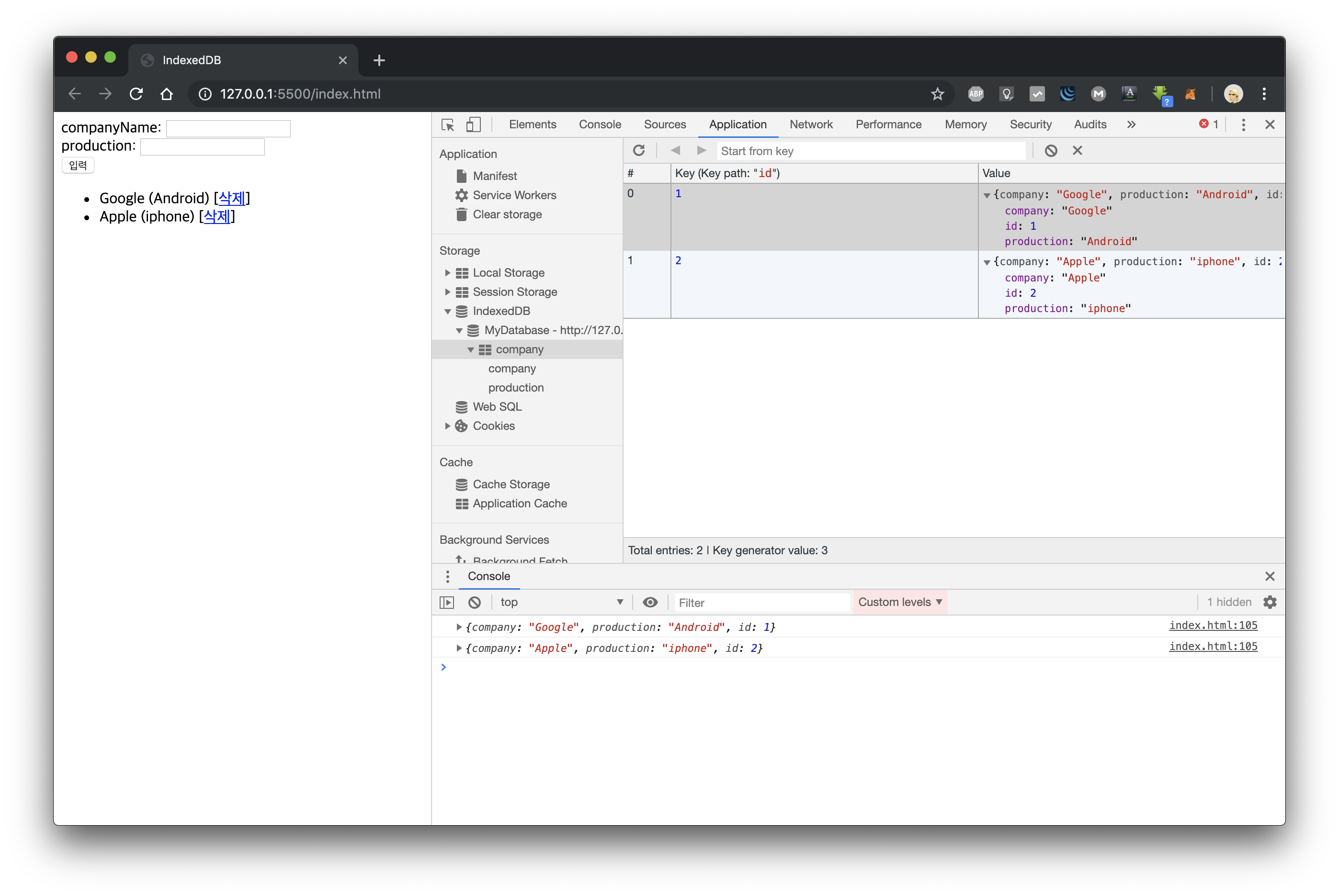Click the clear object store icon
Image resolution: width=1339 pixels, height=896 pixels.
click(x=1051, y=151)
